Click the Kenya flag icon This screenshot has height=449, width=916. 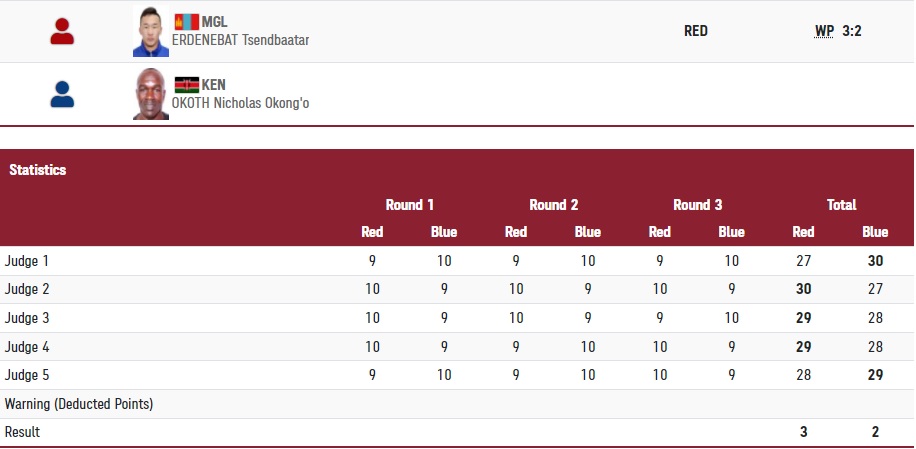[187, 85]
